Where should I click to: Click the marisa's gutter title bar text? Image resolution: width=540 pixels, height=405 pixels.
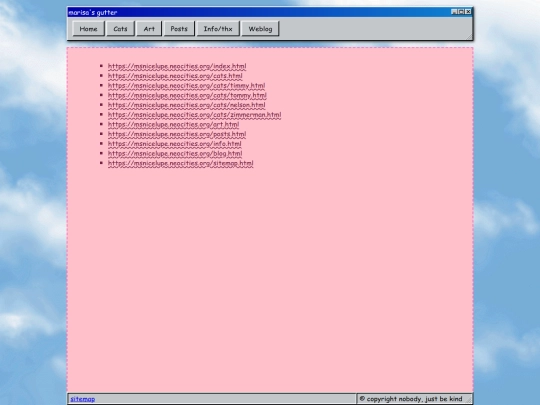click(93, 12)
